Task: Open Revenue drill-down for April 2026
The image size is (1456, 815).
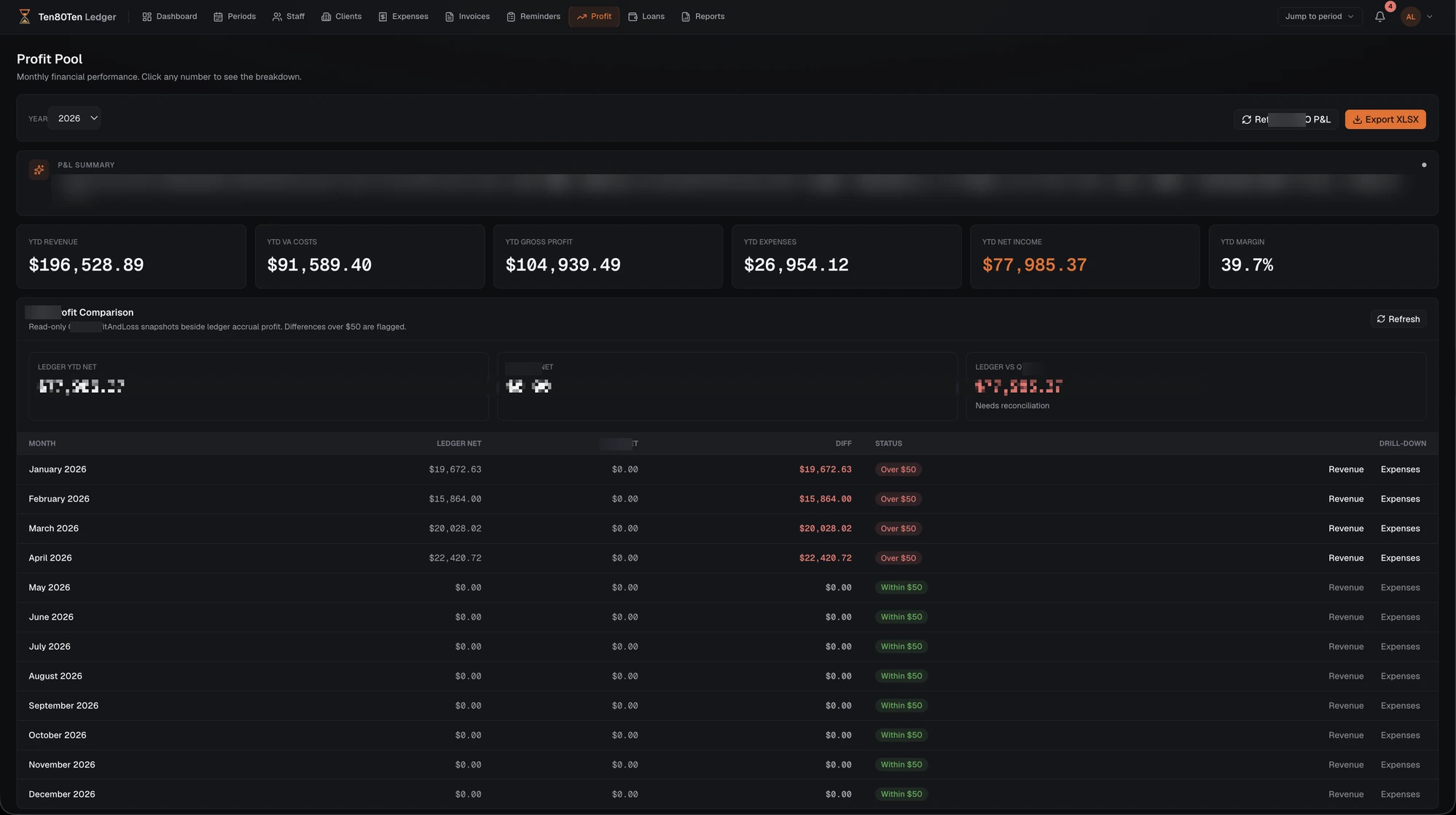Action: 1346,558
